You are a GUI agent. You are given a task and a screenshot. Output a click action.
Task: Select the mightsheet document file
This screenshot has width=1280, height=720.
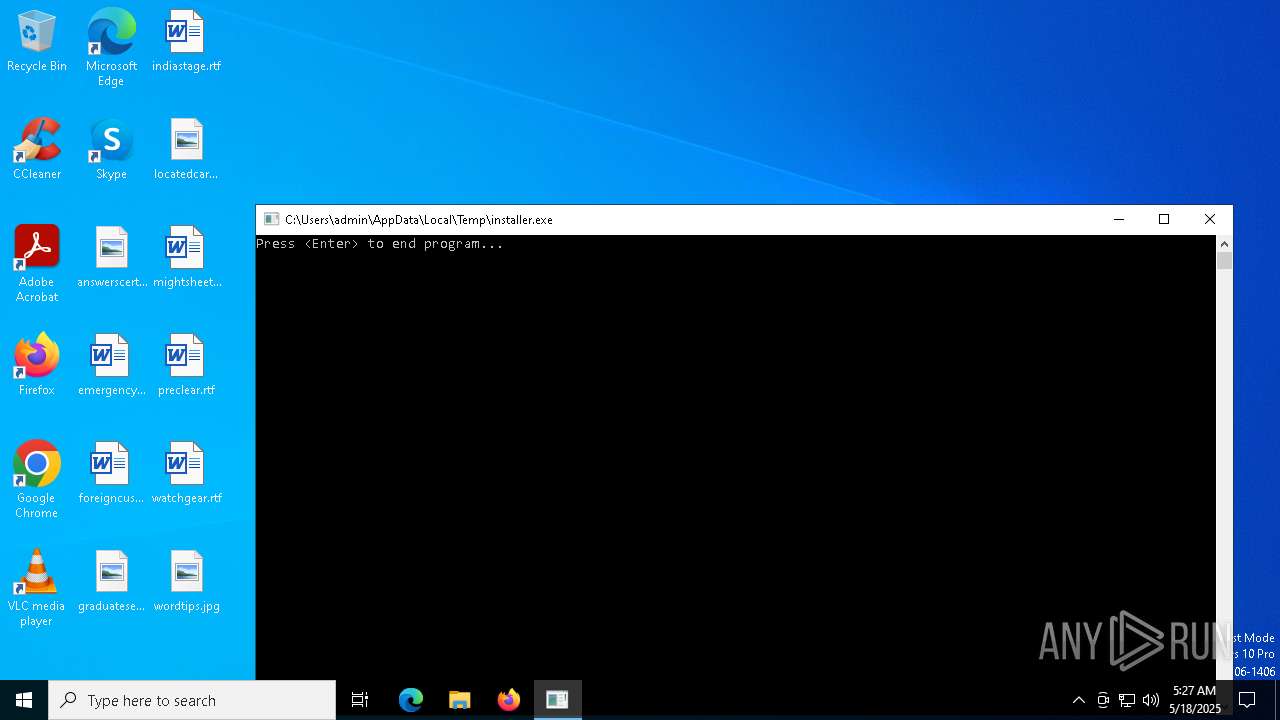[186, 258]
